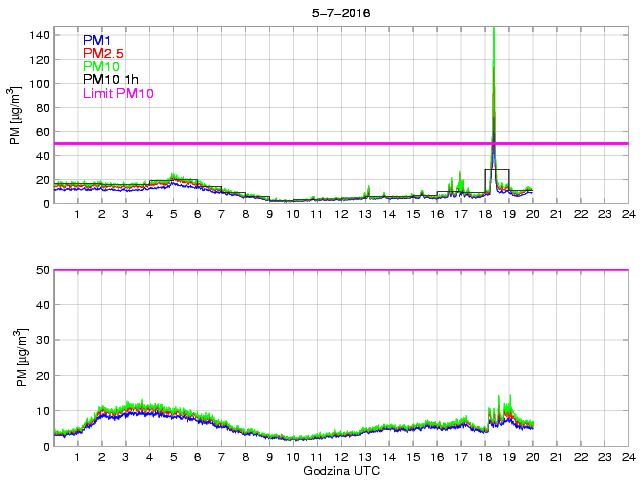Image resolution: width=640 pixels, height=480 pixels.
Task: Click hour 5 tick on top x-axis
Action: coord(173,214)
